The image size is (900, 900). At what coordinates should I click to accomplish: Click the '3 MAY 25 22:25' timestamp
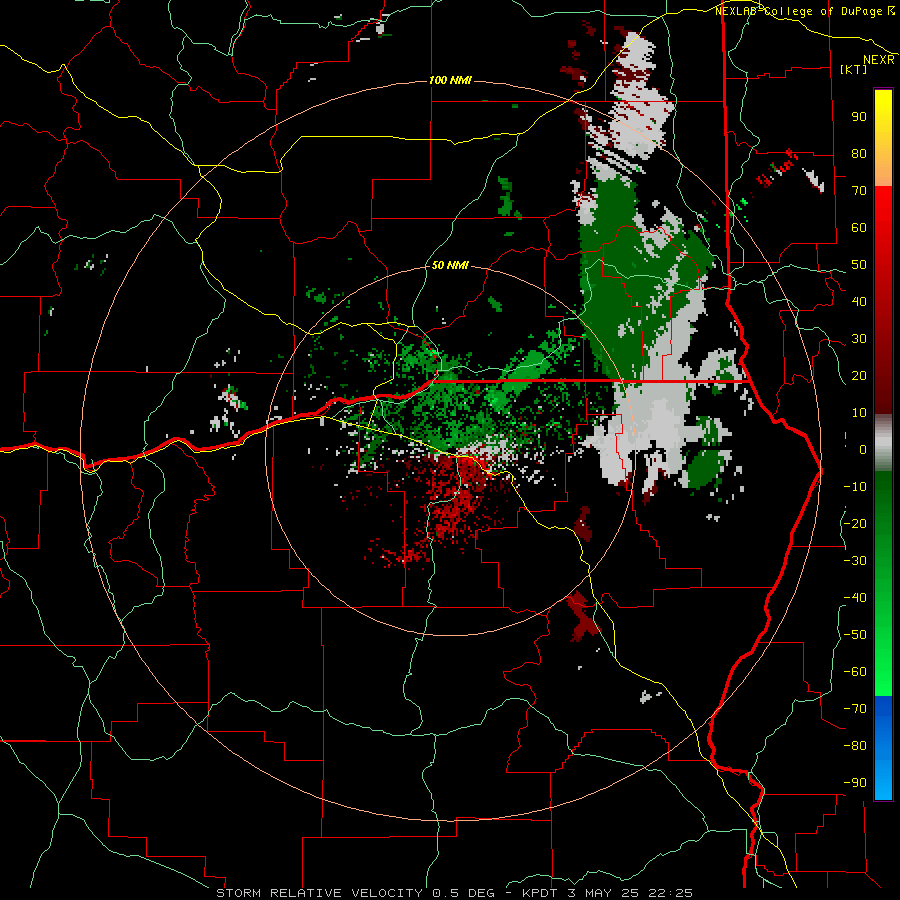coord(629,893)
